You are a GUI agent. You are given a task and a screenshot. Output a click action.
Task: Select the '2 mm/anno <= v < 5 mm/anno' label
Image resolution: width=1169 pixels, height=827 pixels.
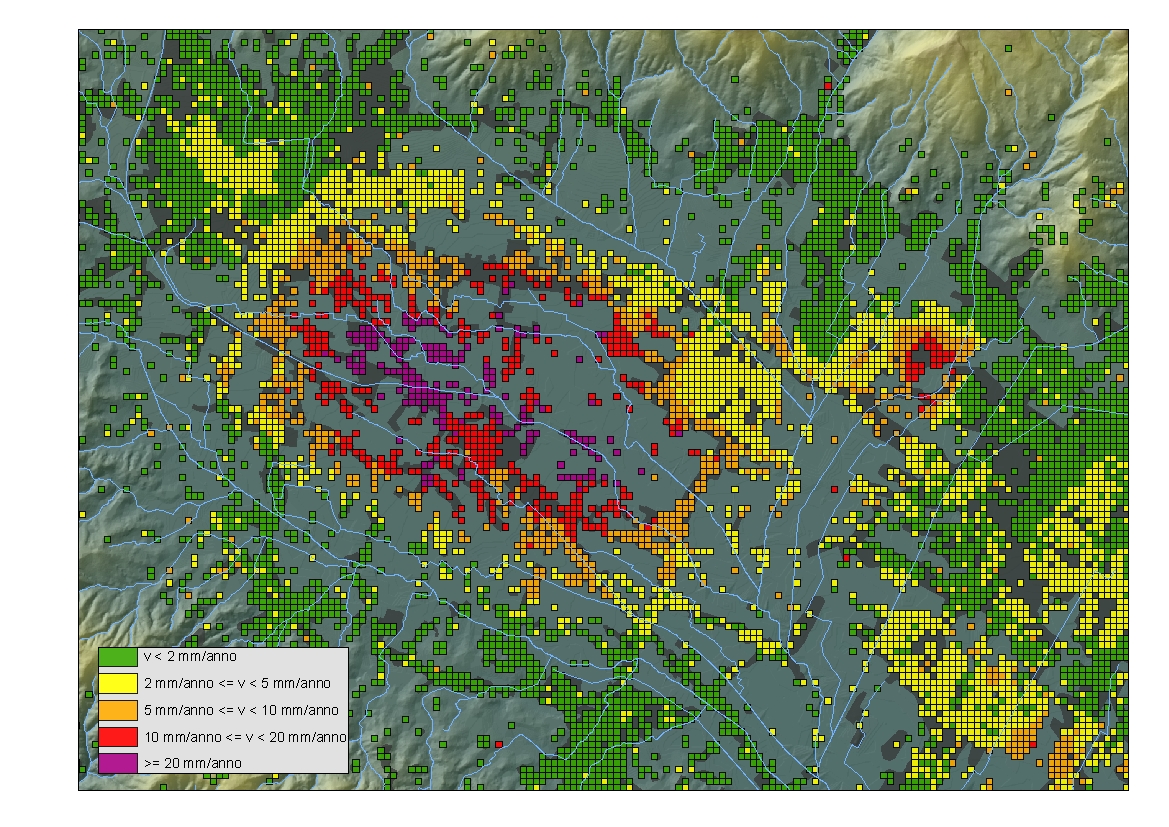237,684
